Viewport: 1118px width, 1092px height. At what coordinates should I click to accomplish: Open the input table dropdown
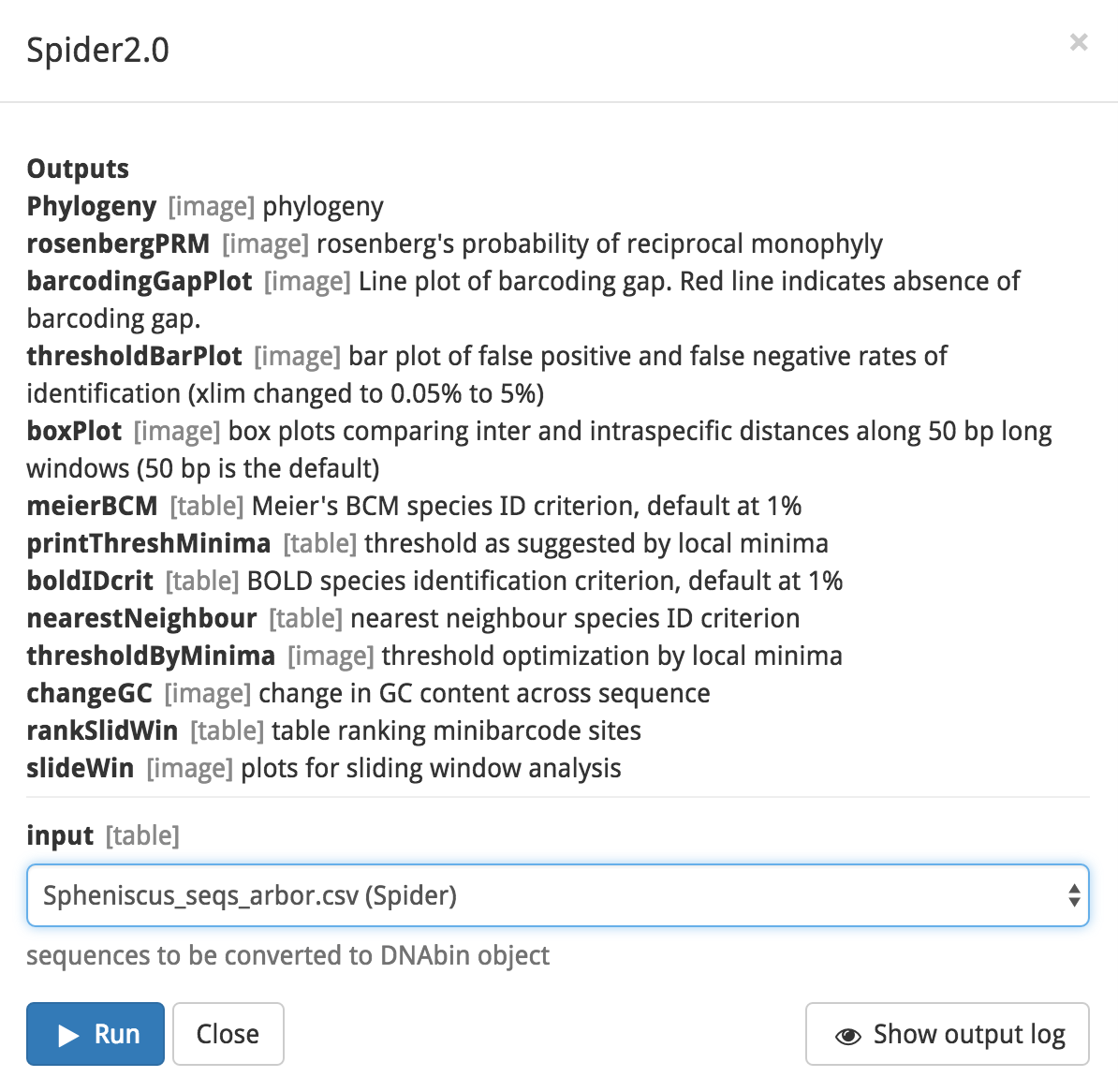point(557,895)
